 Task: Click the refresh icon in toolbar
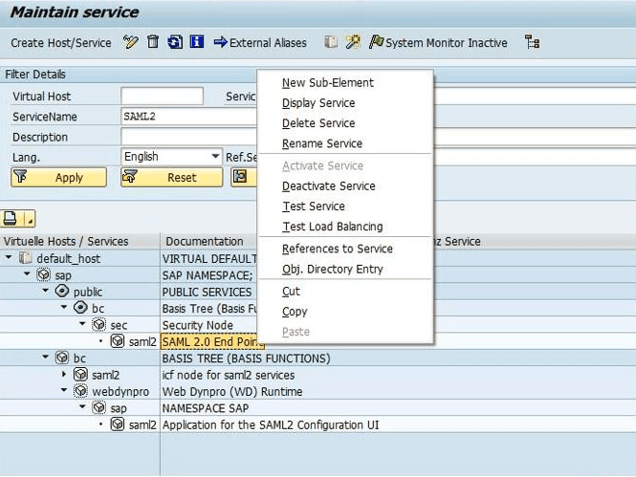pyautogui.click(x=175, y=42)
